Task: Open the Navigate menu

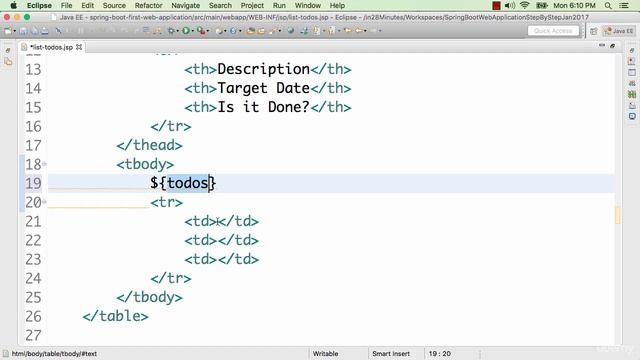Action: click(185, 5)
